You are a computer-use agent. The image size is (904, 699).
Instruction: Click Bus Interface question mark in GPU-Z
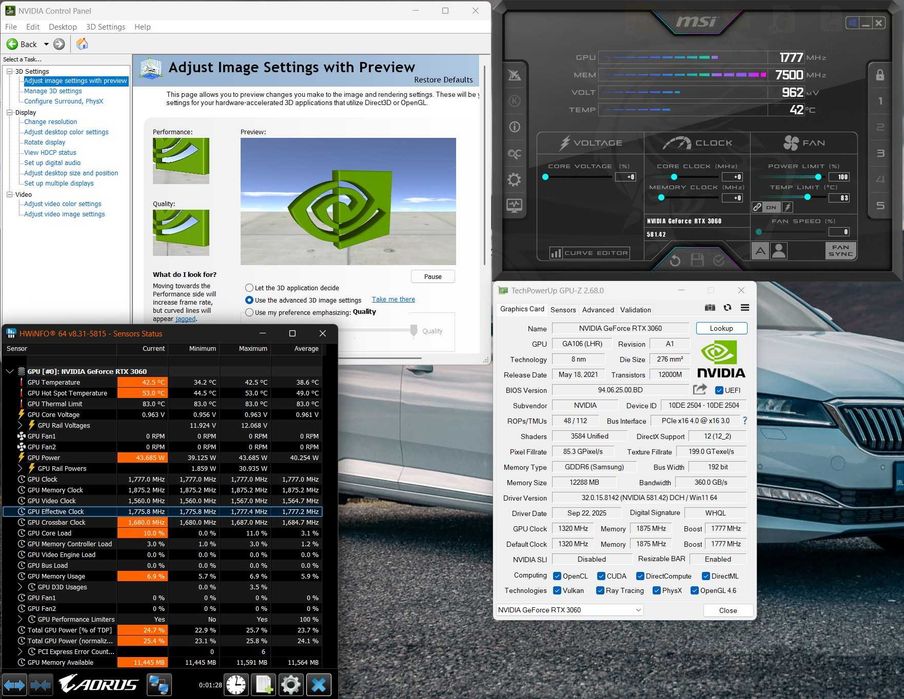point(745,421)
